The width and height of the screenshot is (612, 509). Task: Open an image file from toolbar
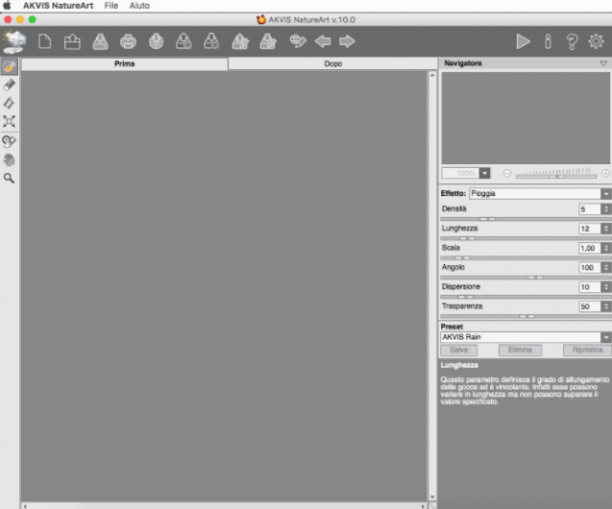point(72,42)
